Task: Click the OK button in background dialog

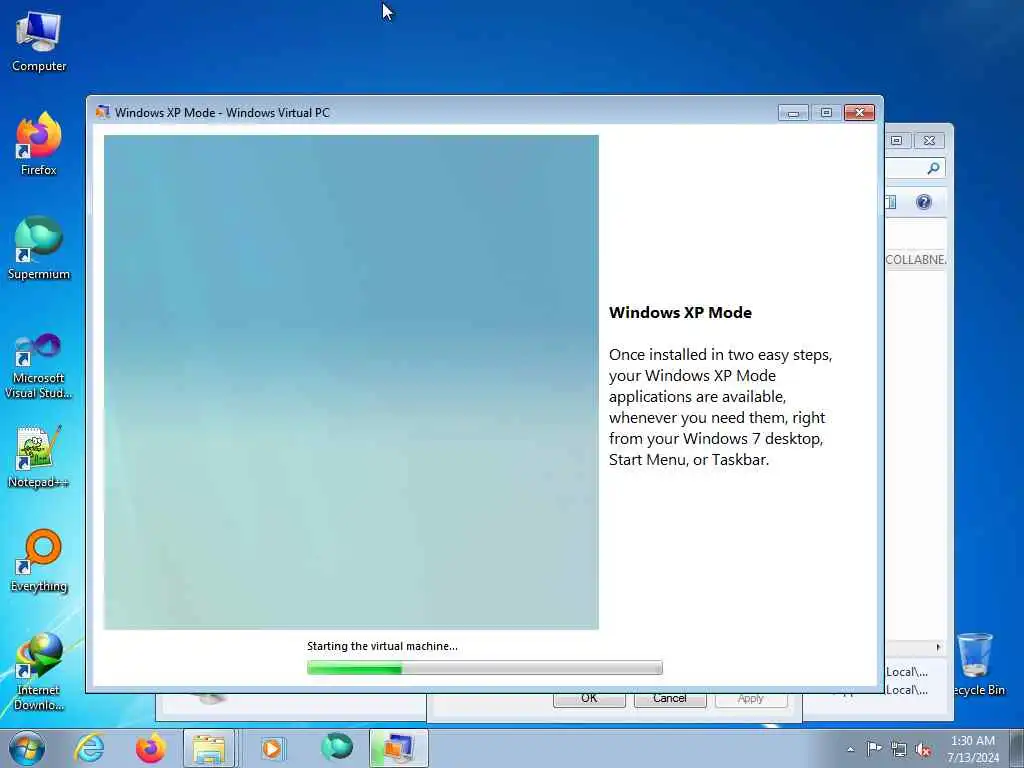Action: pyautogui.click(x=589, y=698)
